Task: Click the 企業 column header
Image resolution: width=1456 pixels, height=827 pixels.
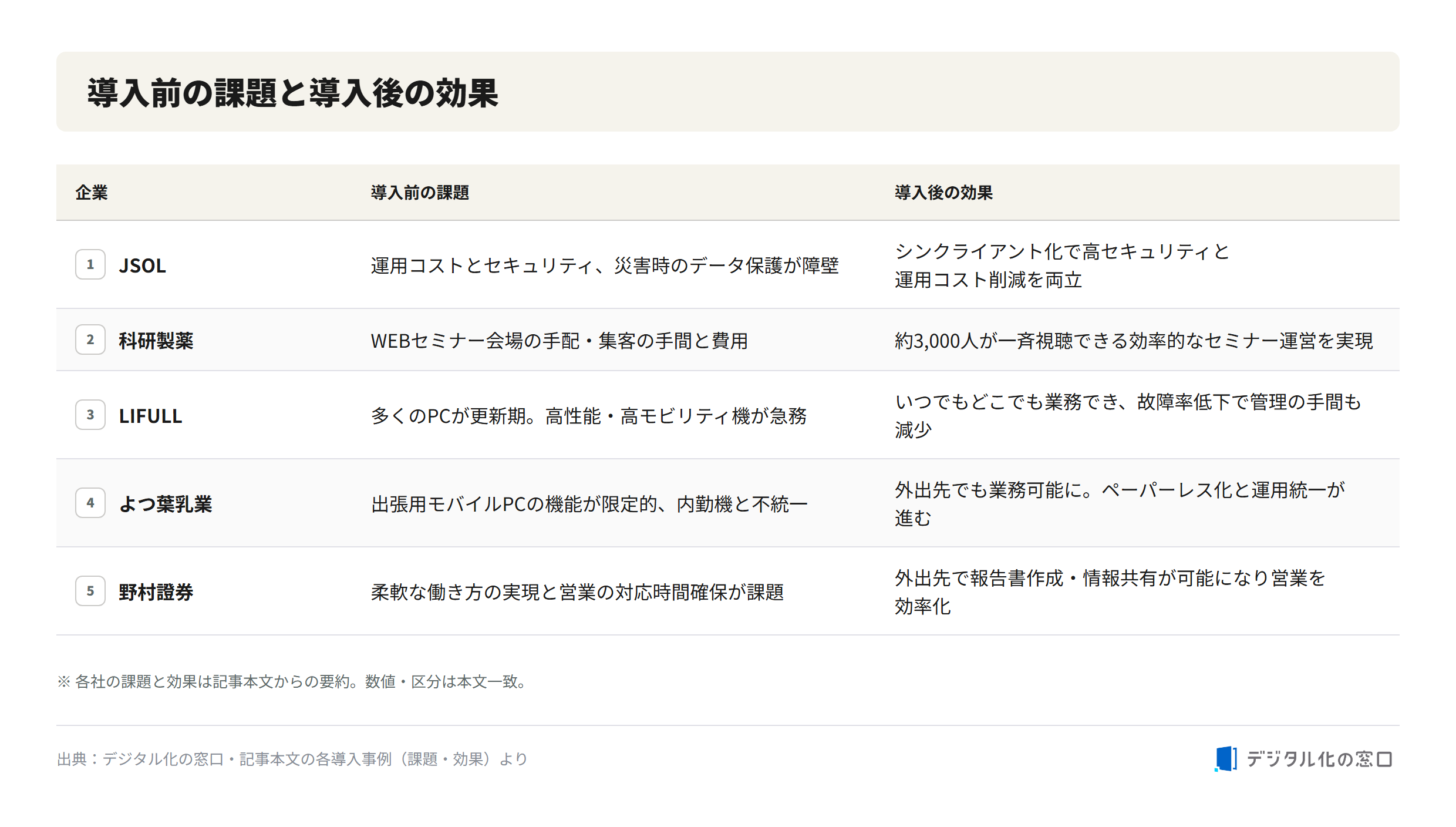Action: [x=92, y=193]
